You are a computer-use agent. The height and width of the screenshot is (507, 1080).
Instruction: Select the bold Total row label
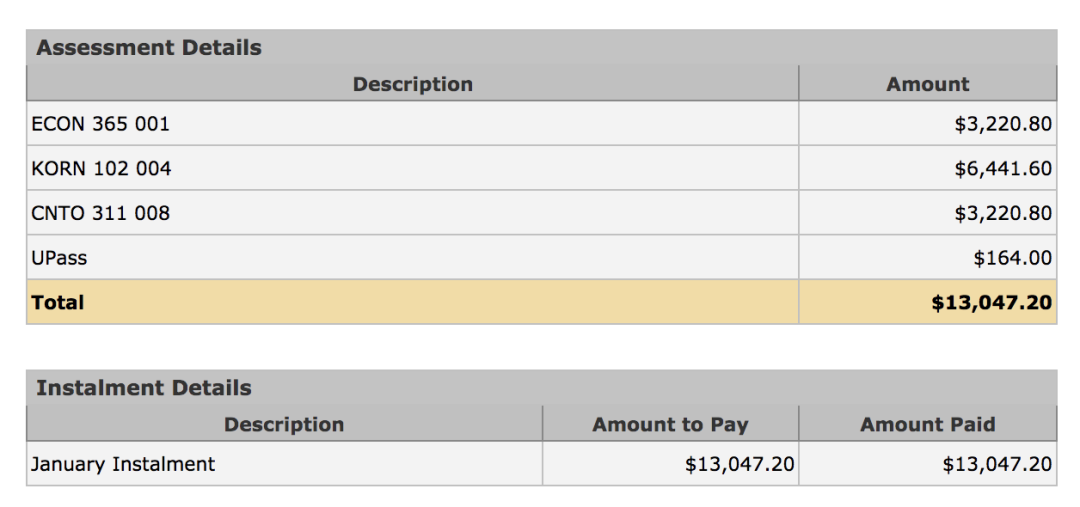point(58,302)
